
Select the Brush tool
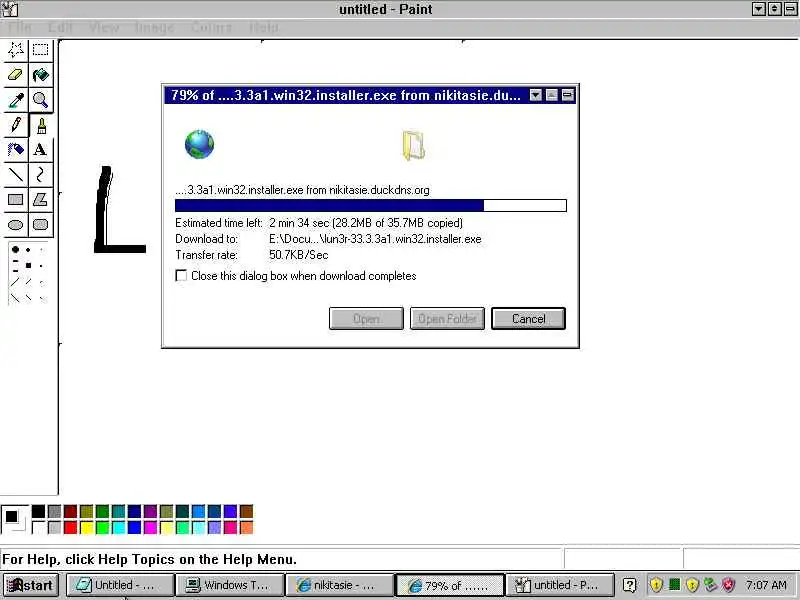tap(40, 124)
